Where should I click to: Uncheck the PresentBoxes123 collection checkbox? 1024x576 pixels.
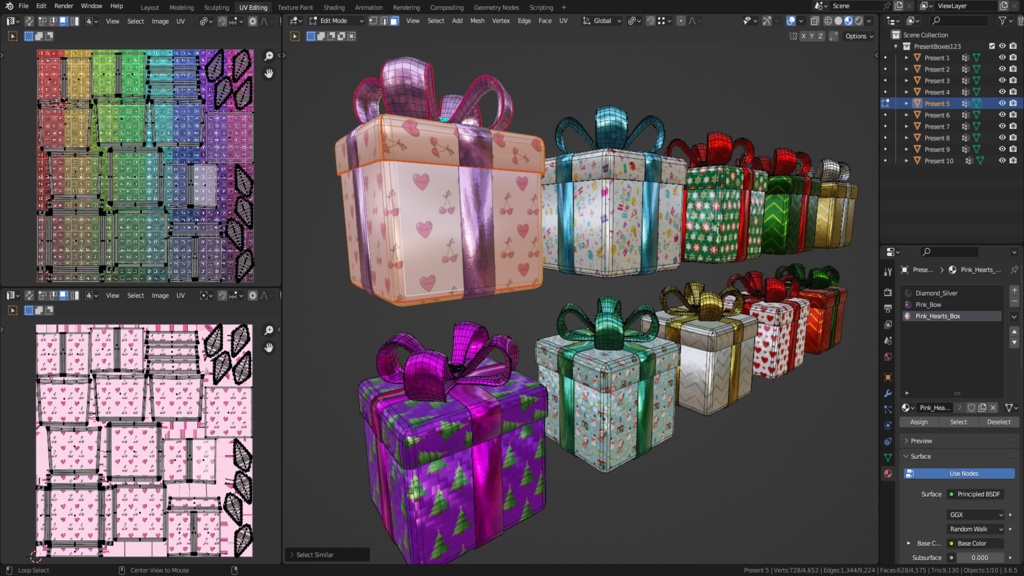click(x=991, y=46)
